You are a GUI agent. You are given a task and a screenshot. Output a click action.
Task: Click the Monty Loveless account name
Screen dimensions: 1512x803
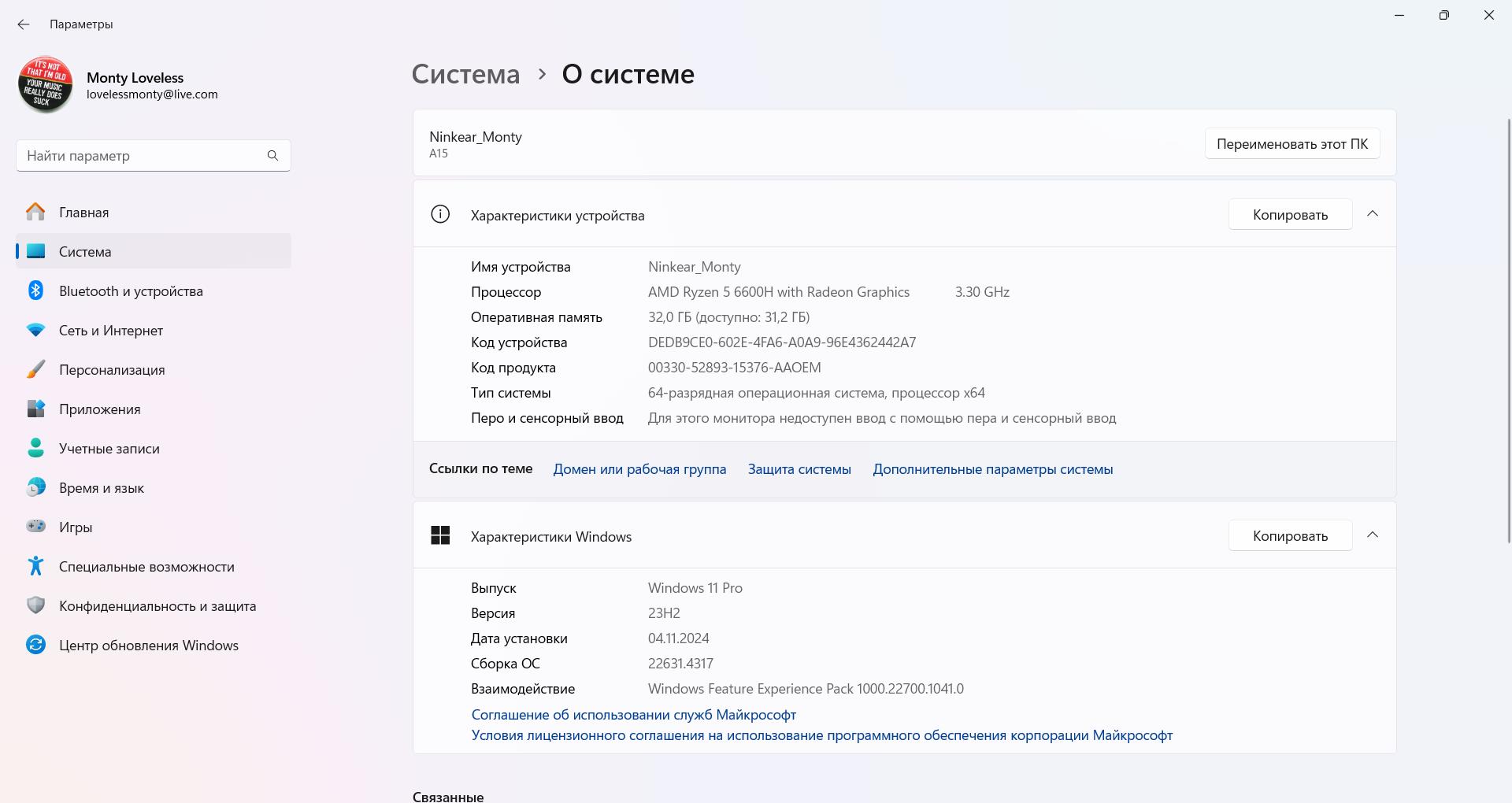pyautogui.click(x=135, y=78)
